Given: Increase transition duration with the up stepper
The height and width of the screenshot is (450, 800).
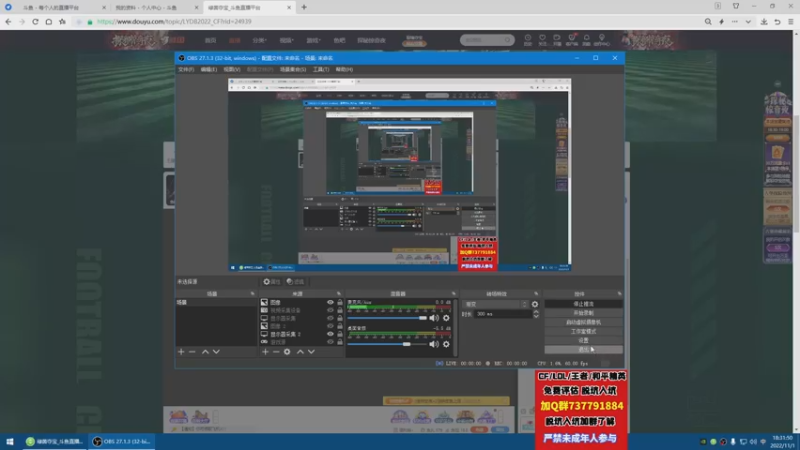Looking at the screenshot, I should tap(536, 312).
